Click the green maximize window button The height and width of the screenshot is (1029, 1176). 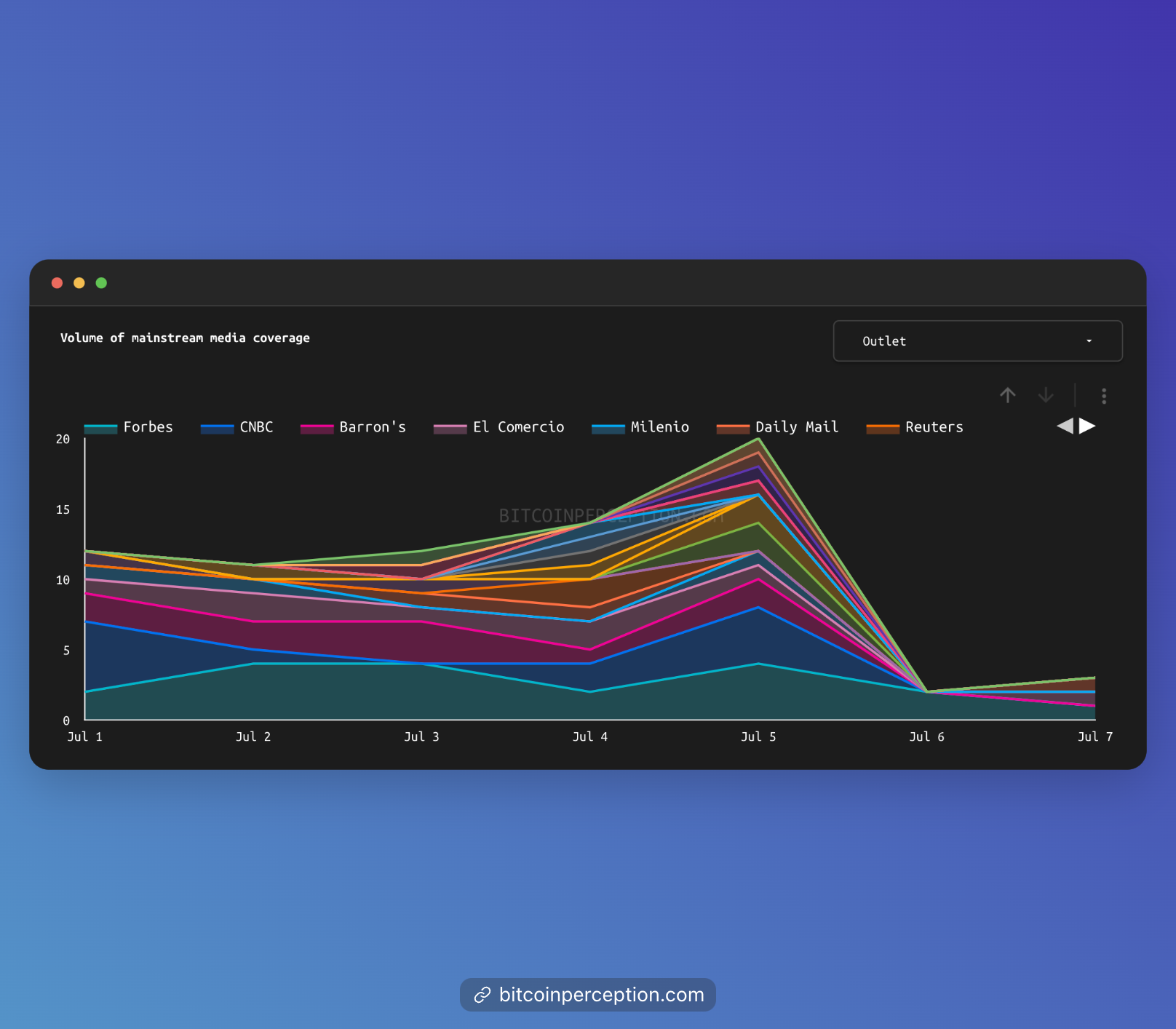click(x=101, y=283)
